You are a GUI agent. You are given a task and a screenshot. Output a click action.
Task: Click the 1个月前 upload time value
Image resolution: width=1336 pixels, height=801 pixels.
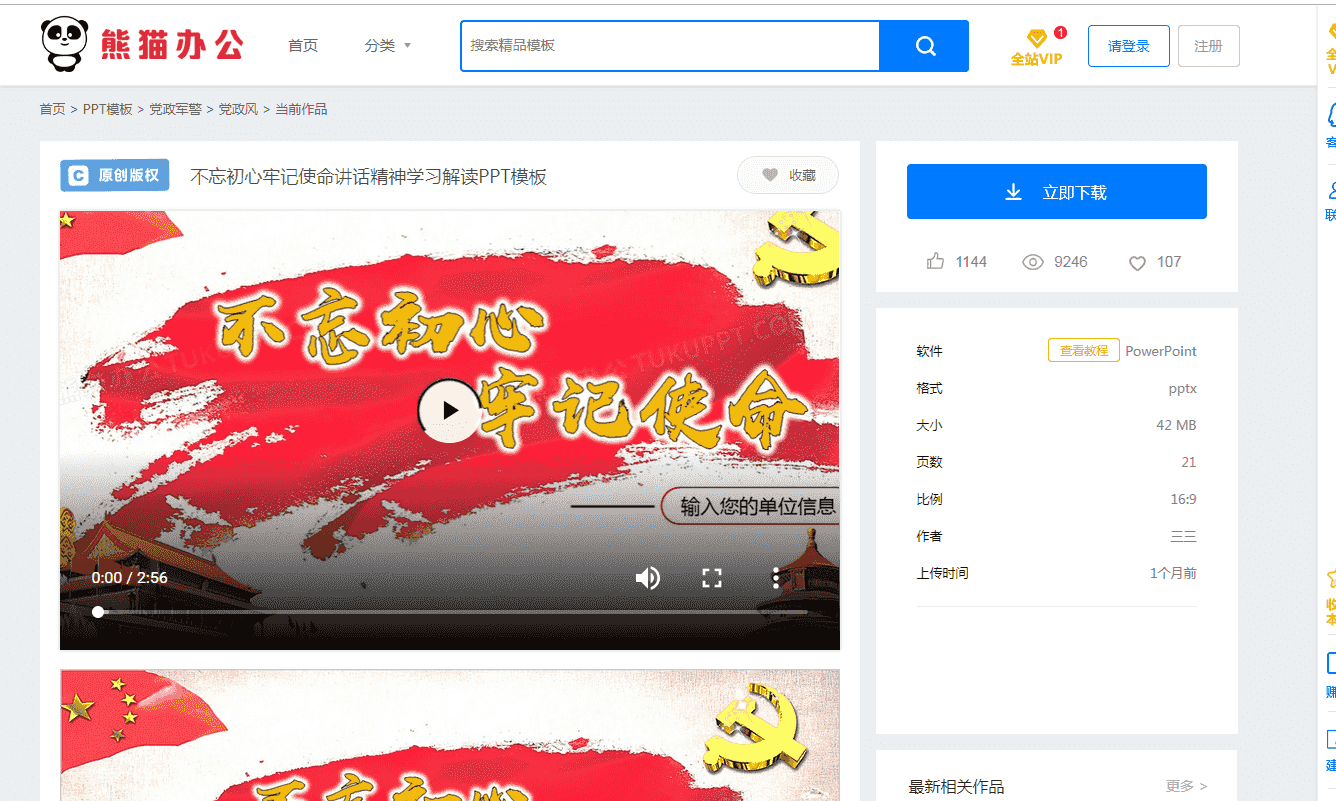(x=1173, y=574)
